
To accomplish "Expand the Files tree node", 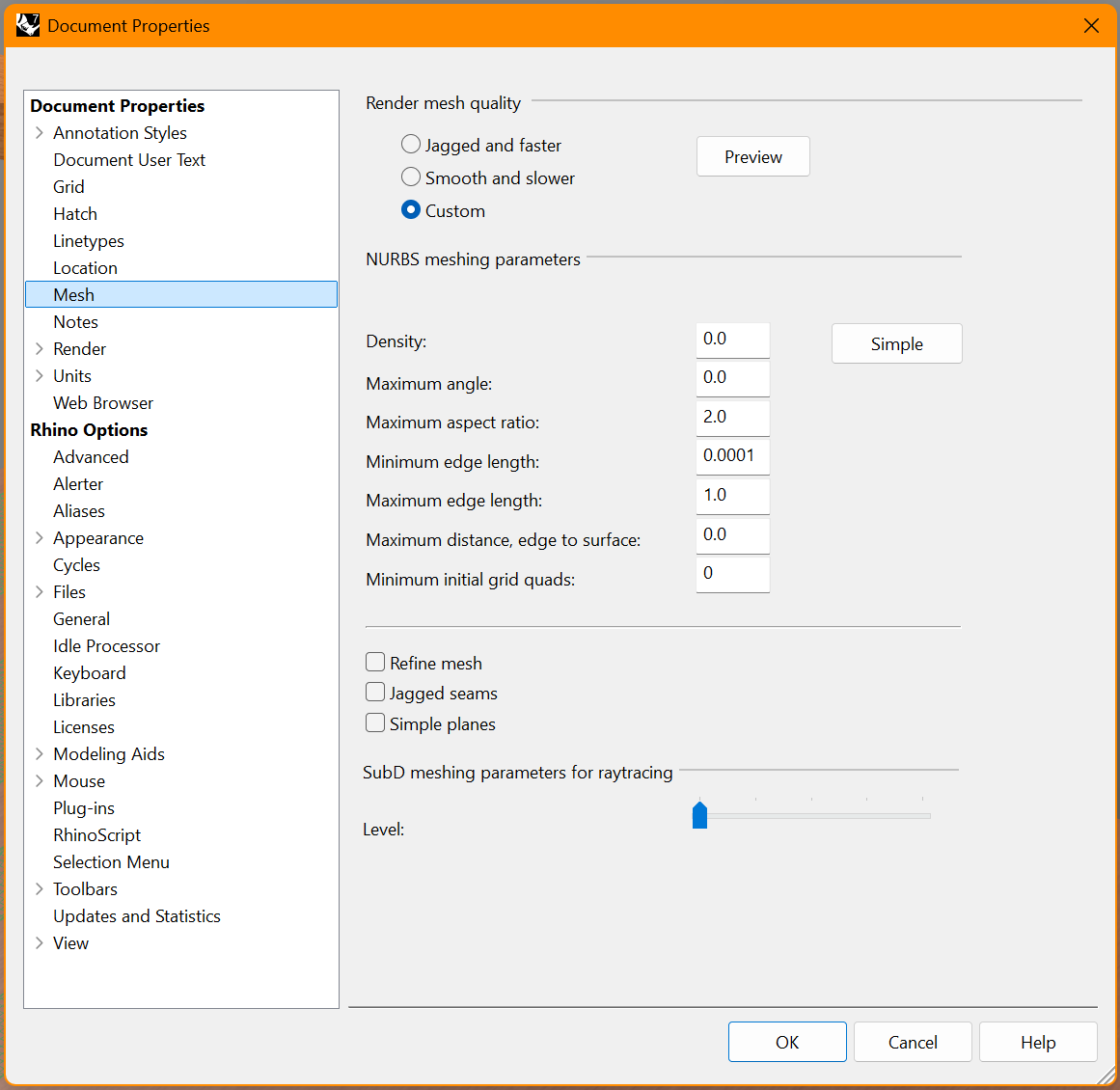I will coord(40,592).
